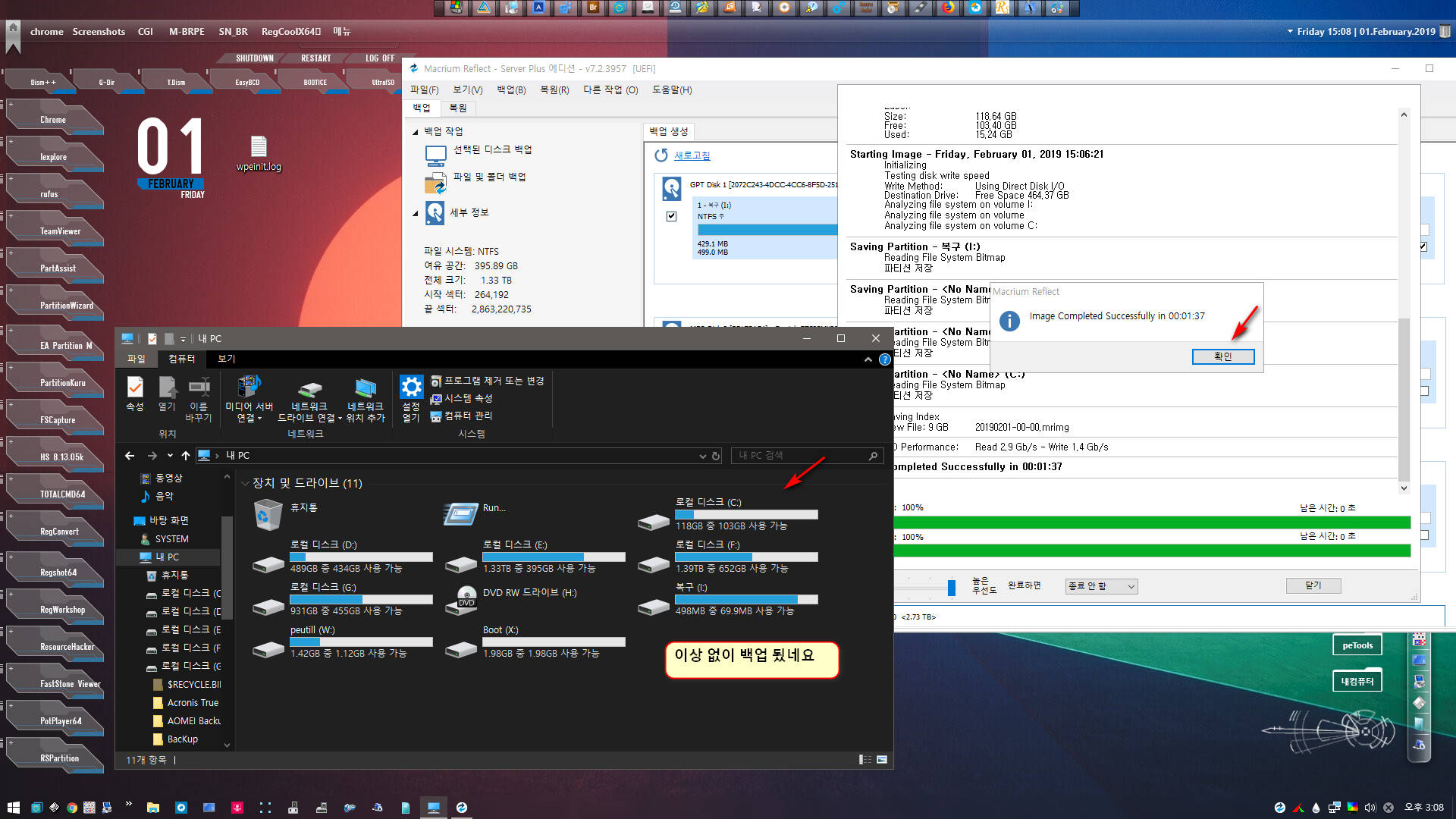This screenshot has height=819, width=1456.
Task: Click the Media server connect (미디어 서버 연결) icon
Action: (x=249, y=387)
